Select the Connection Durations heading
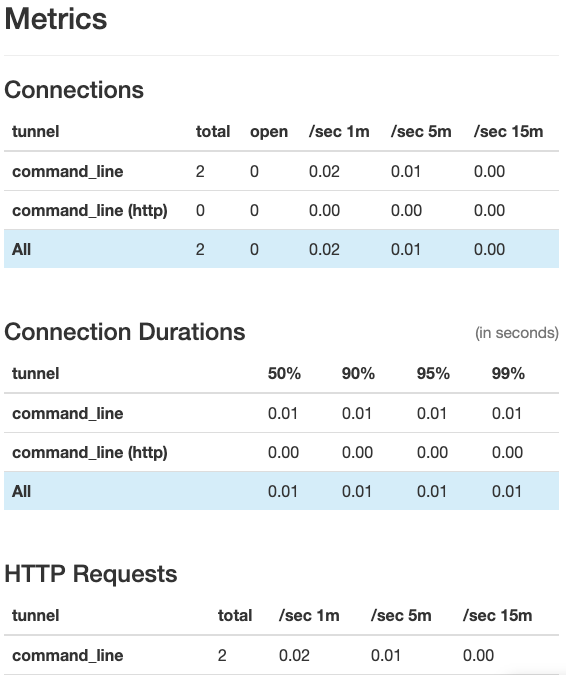Screen dimensions: 566x675 click(125, 332)
